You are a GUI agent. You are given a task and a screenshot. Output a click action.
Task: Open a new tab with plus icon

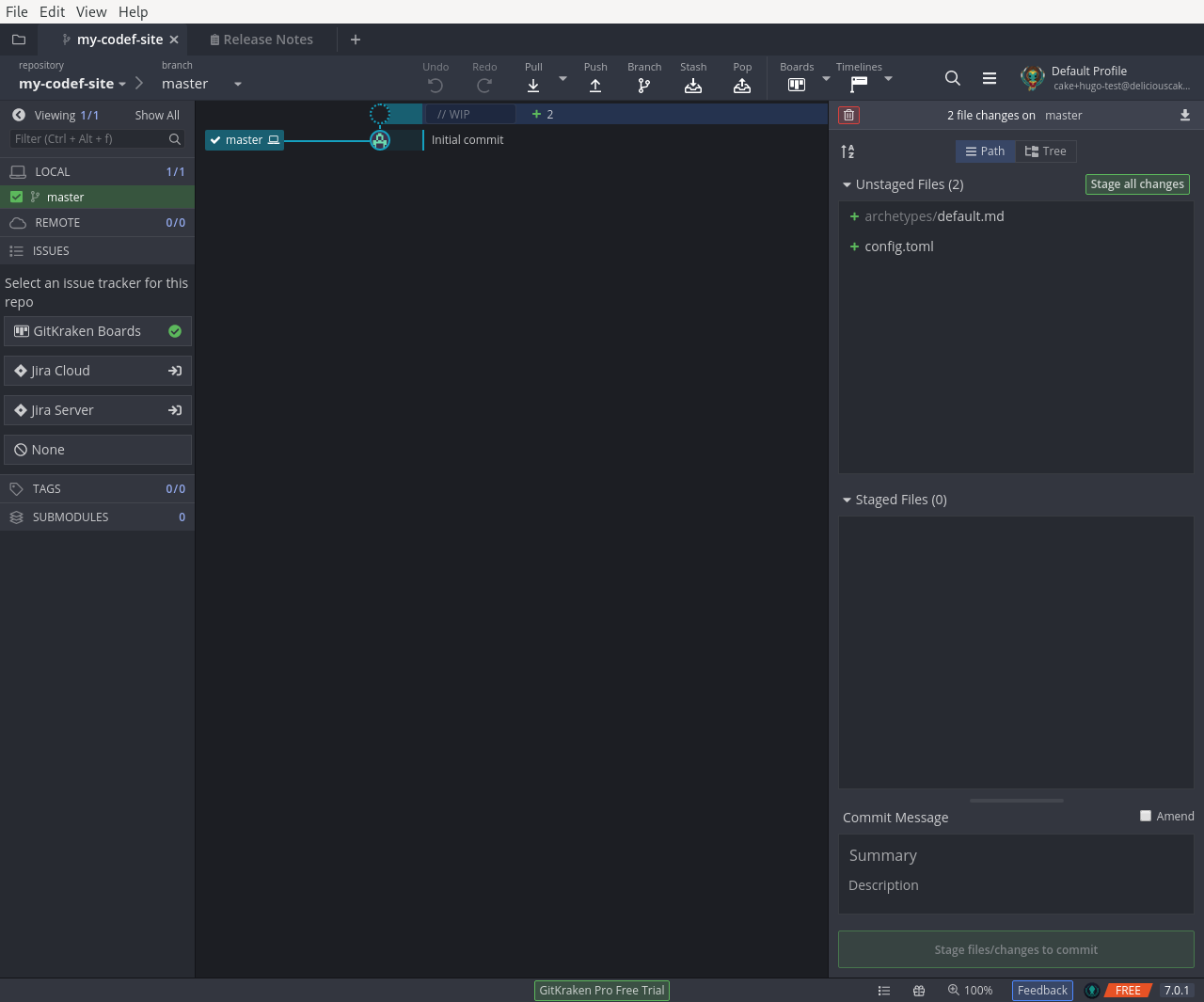(356, 40)
